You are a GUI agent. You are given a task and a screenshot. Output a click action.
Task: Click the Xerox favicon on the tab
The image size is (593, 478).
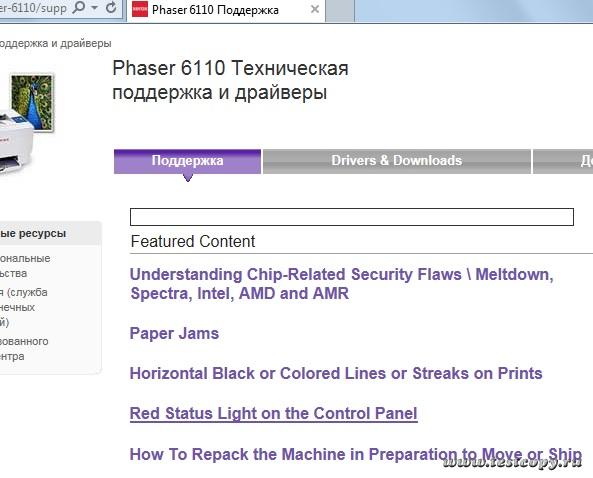[x=140, y=10]
